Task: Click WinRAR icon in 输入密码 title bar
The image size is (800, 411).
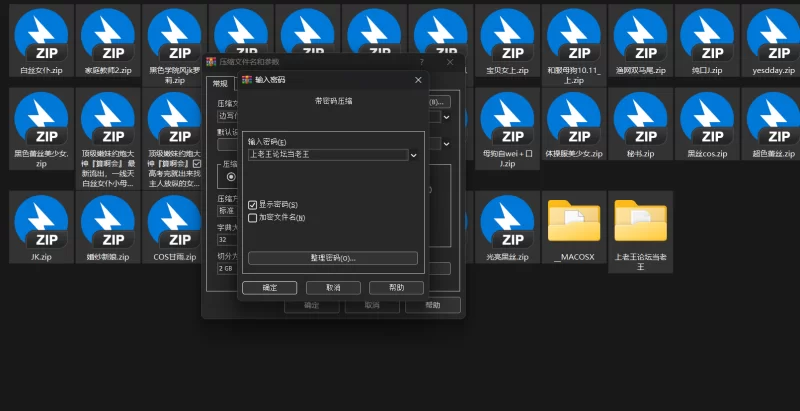Action: [247, 80]
